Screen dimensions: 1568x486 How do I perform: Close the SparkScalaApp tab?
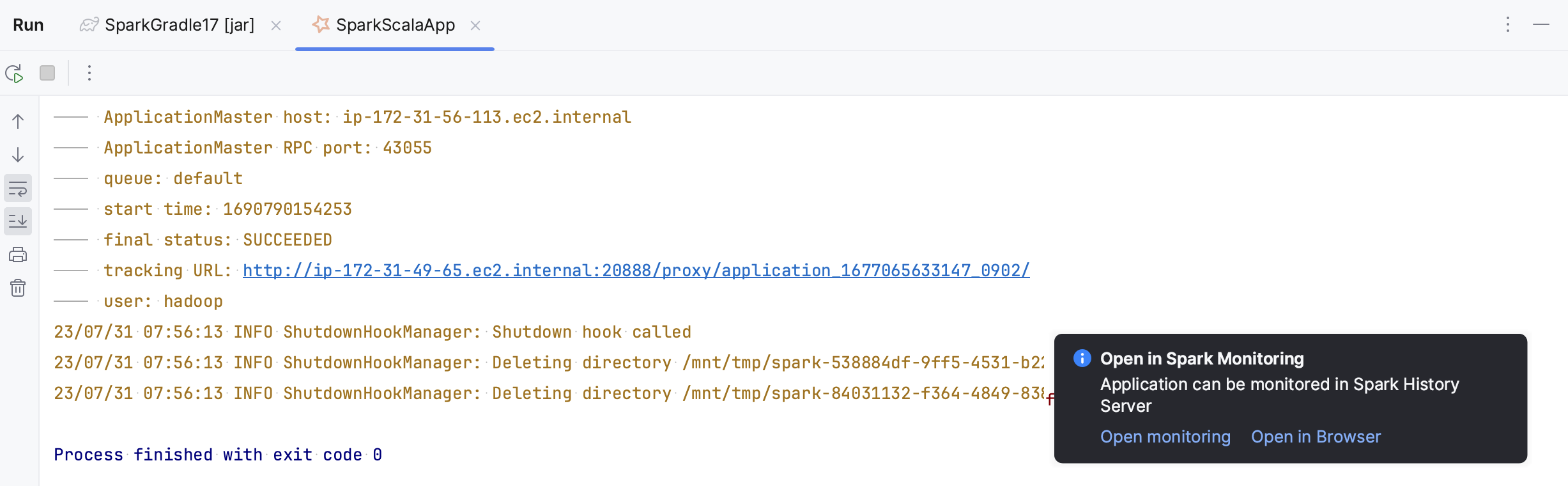click(475, 26)
